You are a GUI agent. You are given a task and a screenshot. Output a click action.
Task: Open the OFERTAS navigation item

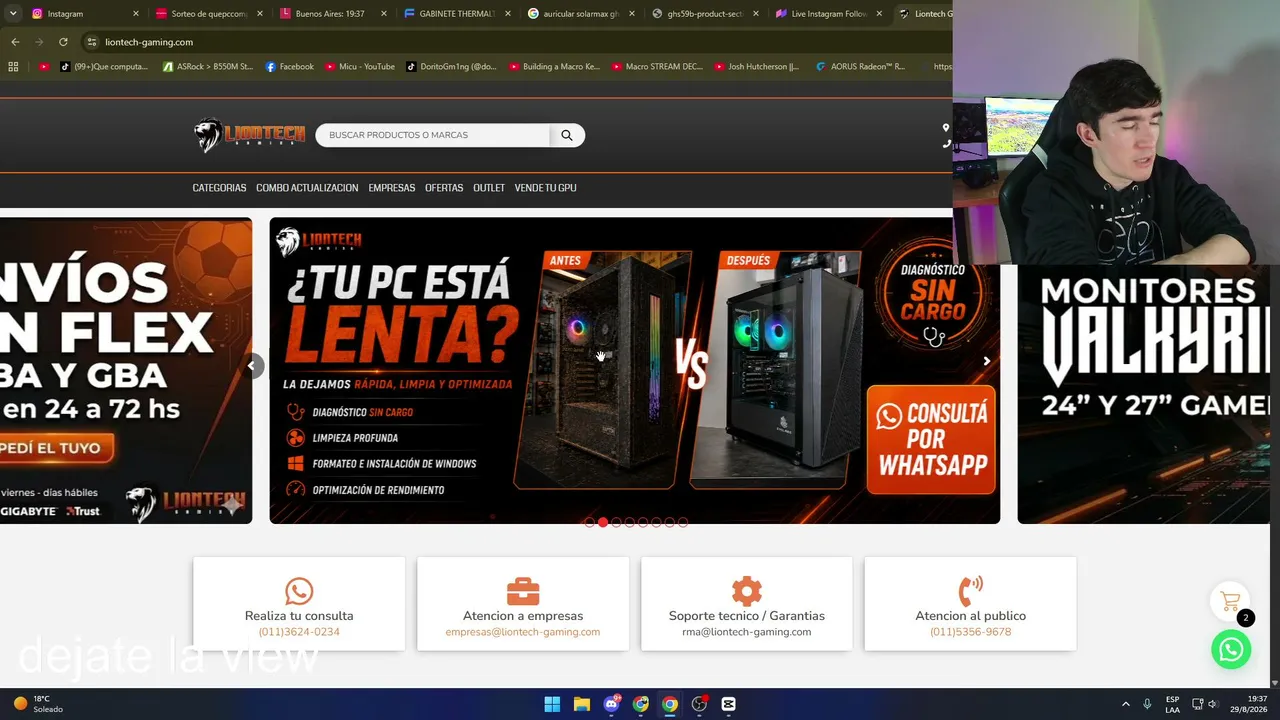tap(444, 188)
